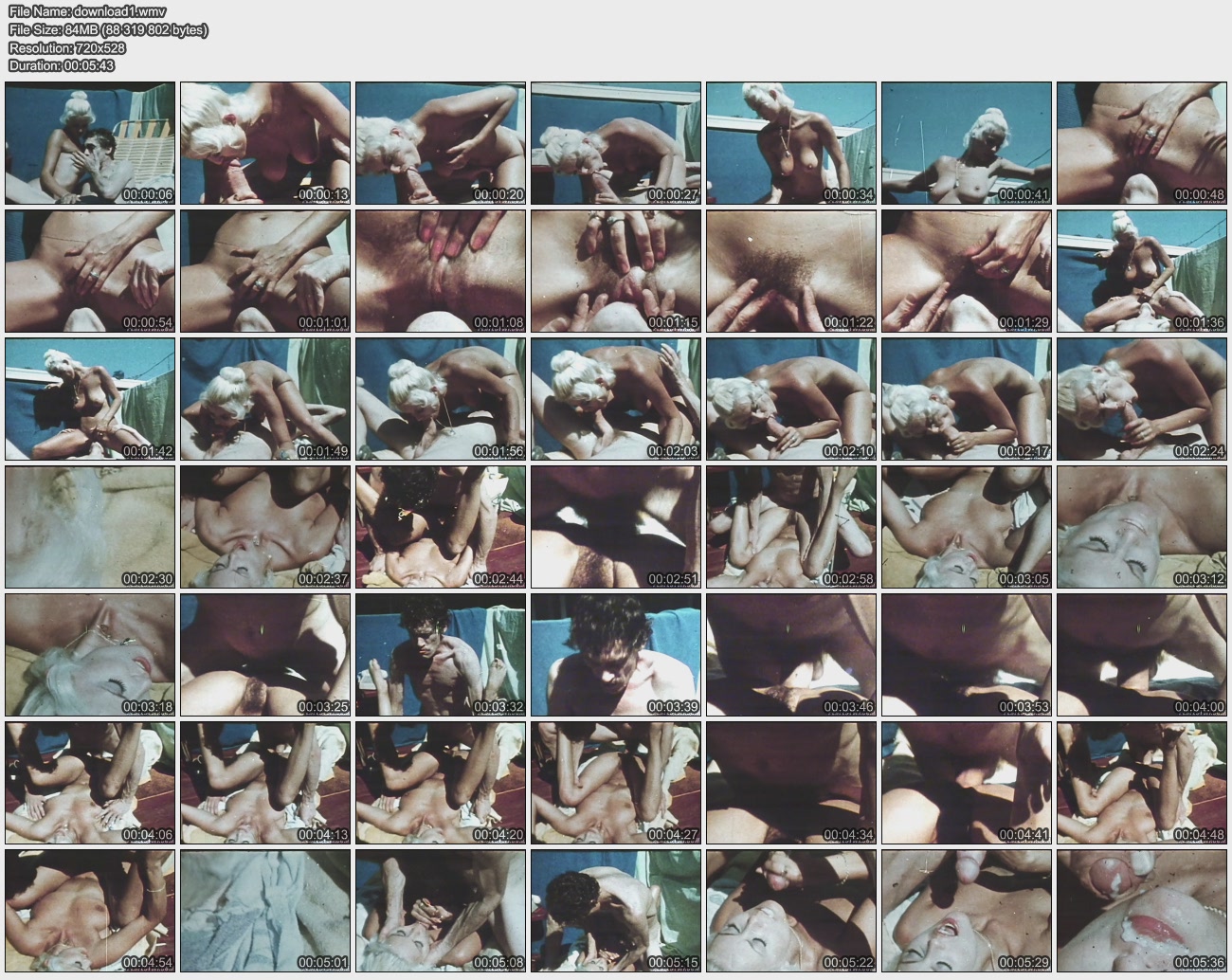Click the frame with timestamp 00:01:36
Image resolution: width=1232 pixels, height=980 pixels.
pos(1142,271)
